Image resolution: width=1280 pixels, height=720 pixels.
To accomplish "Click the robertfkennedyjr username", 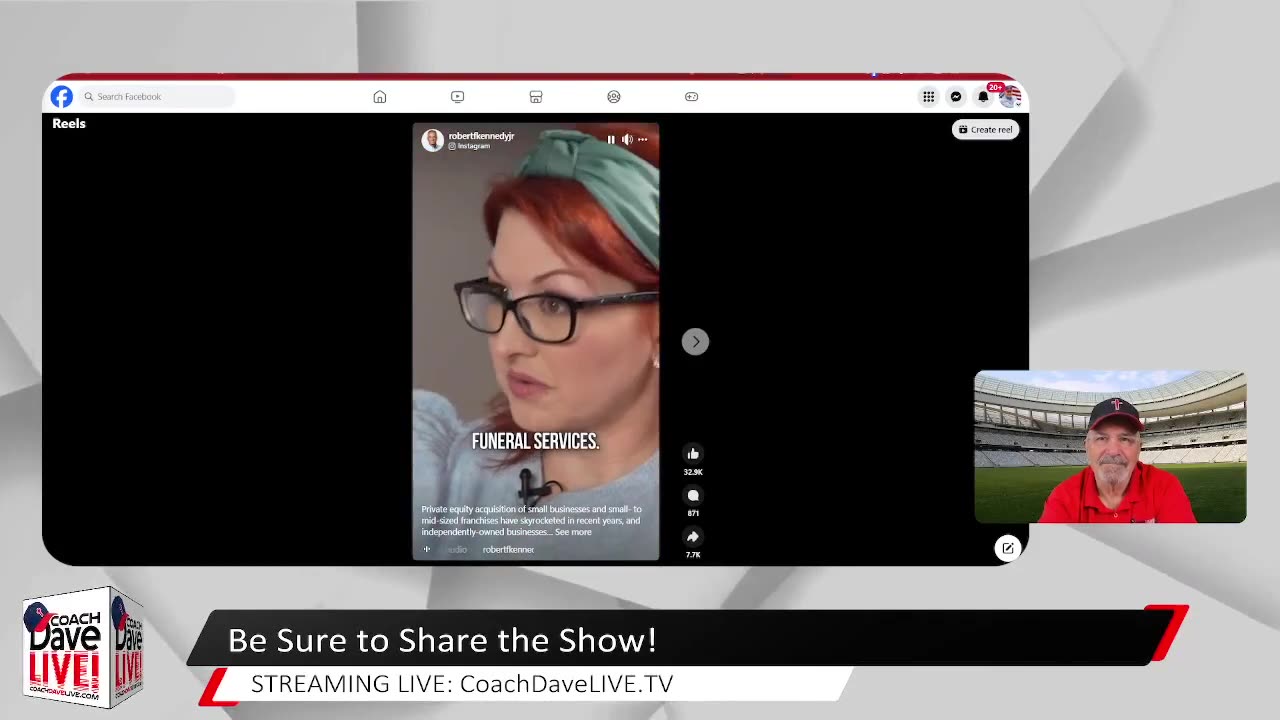I will click(x=481, y=136).
